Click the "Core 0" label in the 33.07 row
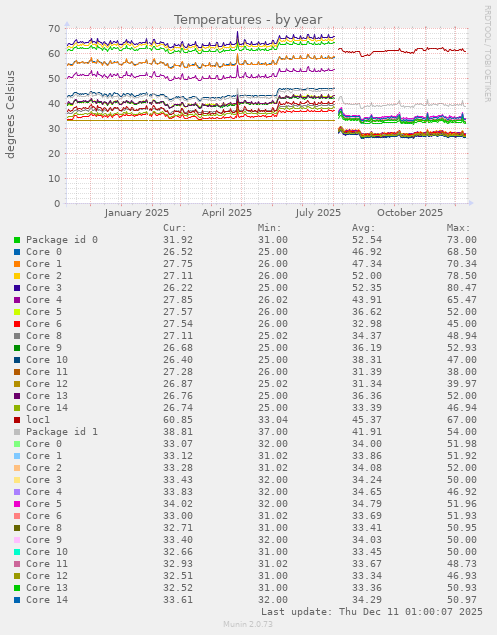497x635 pixels. point(44,444)
